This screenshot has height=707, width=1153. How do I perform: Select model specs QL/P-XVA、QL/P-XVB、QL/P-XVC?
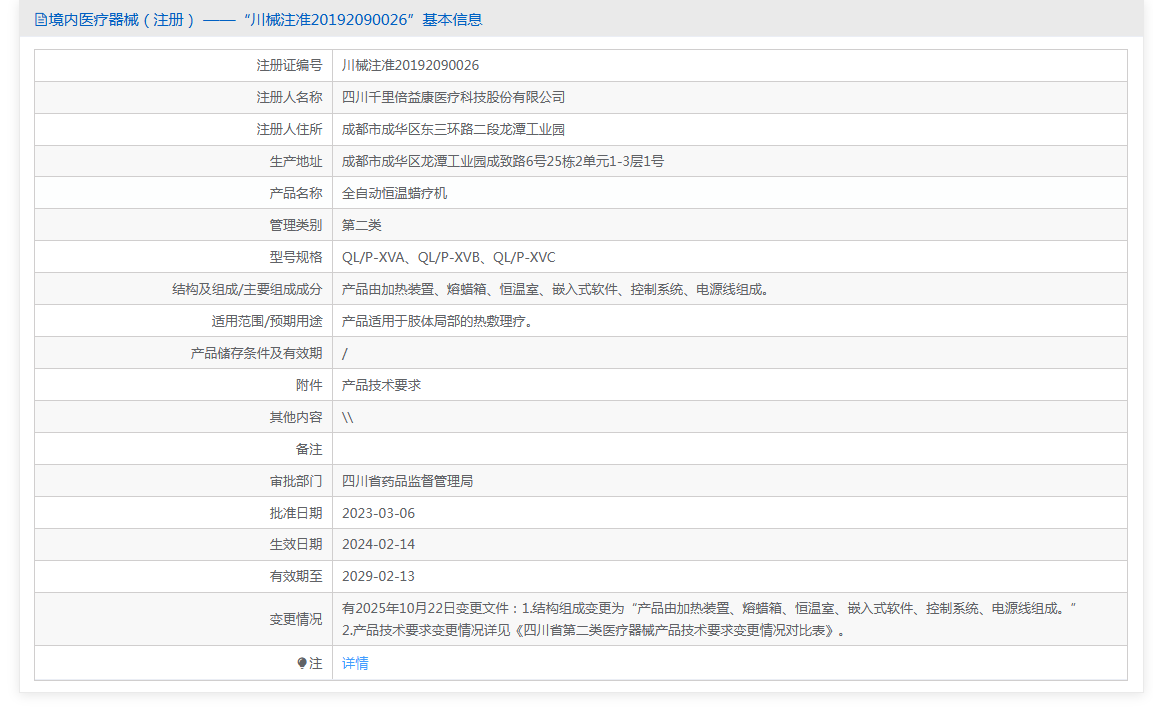(449, 257)
